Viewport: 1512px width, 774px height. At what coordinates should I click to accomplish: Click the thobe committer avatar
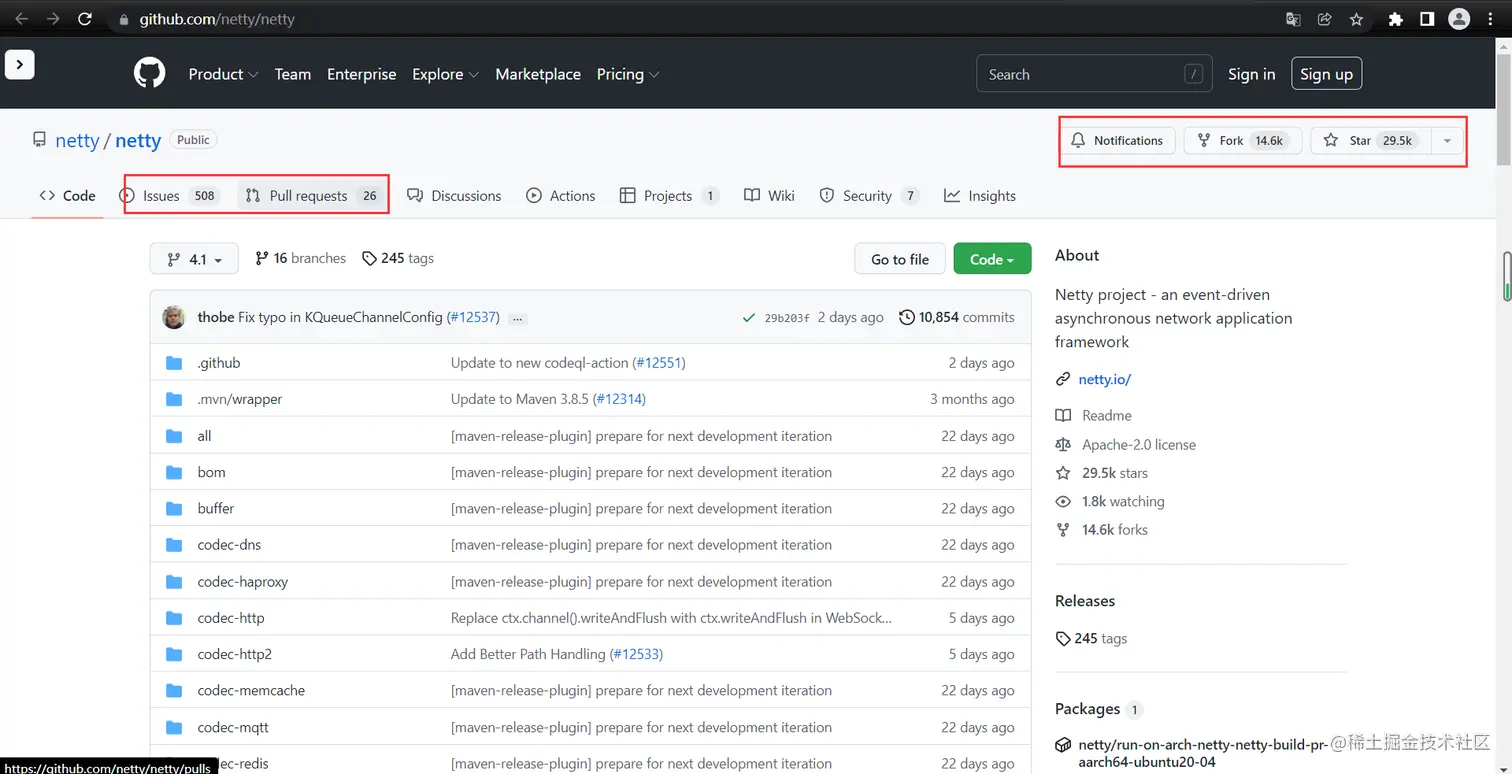[x=174, y=317]
